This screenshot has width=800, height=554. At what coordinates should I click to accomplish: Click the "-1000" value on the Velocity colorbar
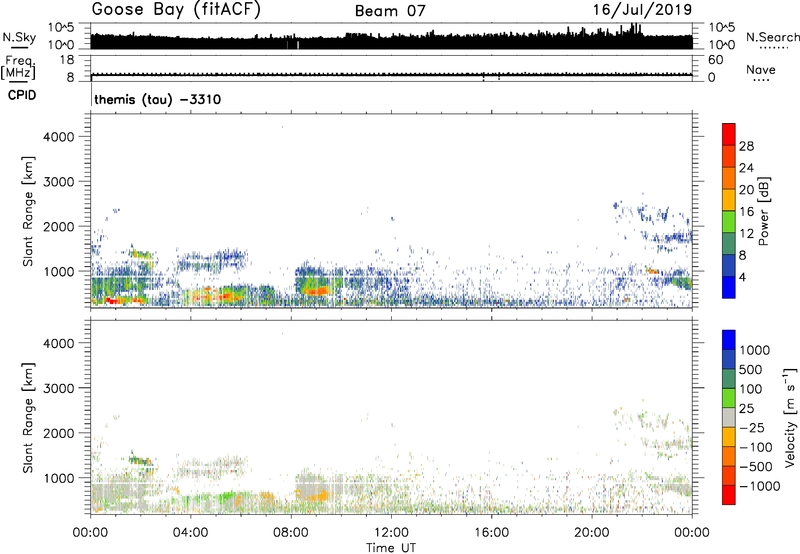pyautogui.click(x=759, y=486)
